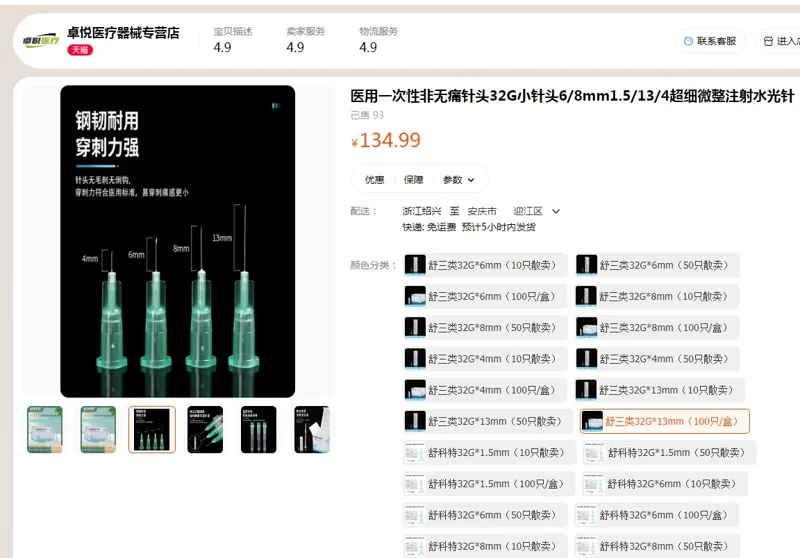The width and height of the screenshot is (800, 558).
Task: Pick 舒科特32G*8mm（50只散卖） variant
Action: [657, 546]
